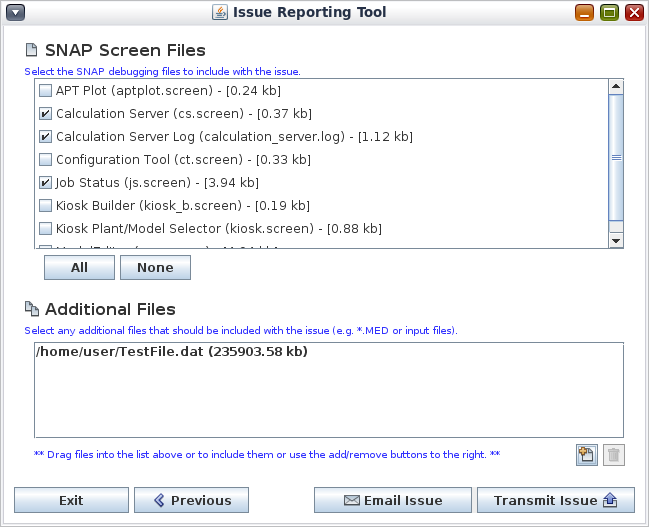Select the Kiosk Plant/Model Selector checkbox
The height and width of the screenshot is (527, 649).
click(x=45, y=229)
